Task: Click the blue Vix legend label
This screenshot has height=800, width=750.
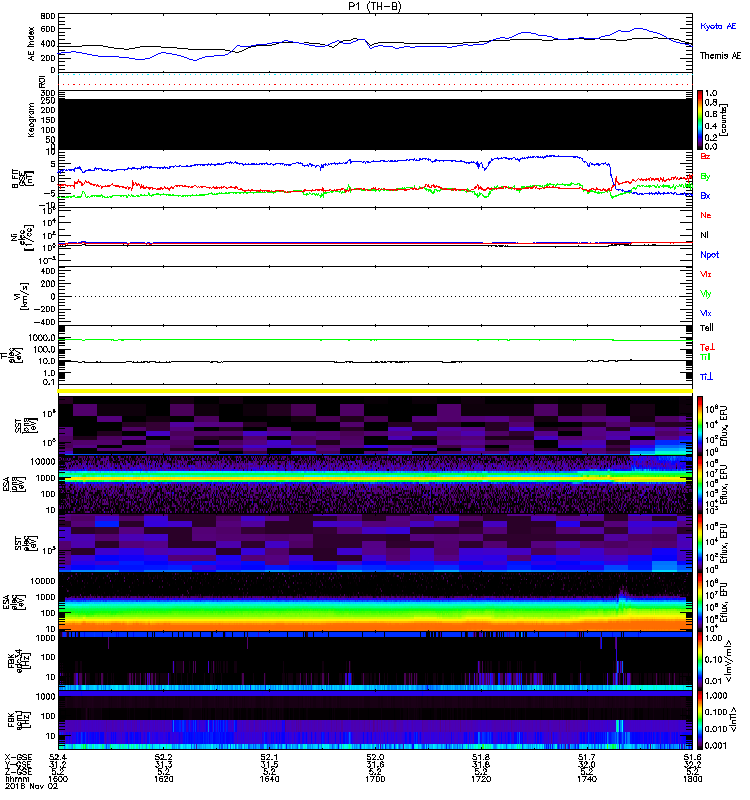Action: pos(706,313)
